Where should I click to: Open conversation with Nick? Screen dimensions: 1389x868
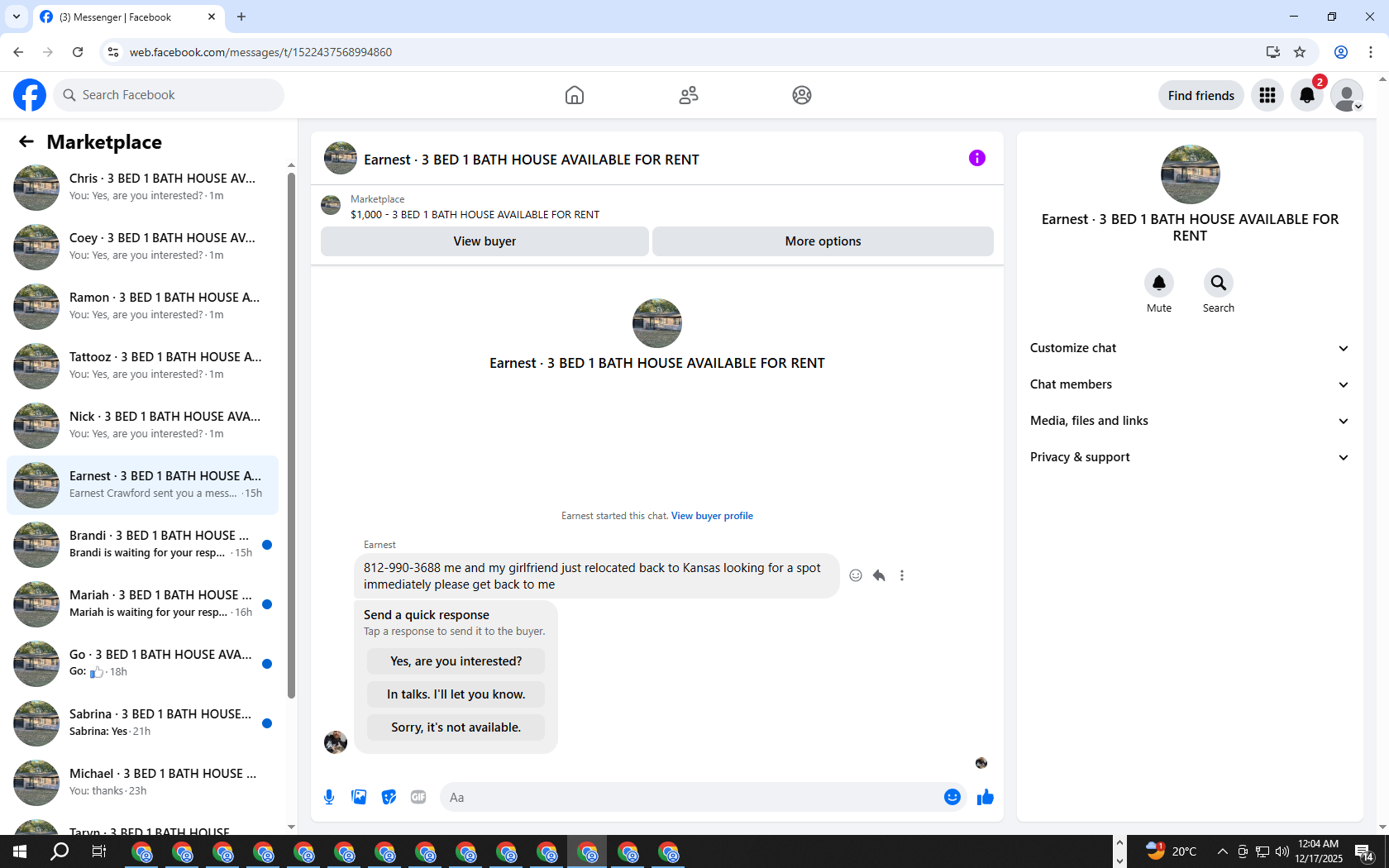coord(142,426)
